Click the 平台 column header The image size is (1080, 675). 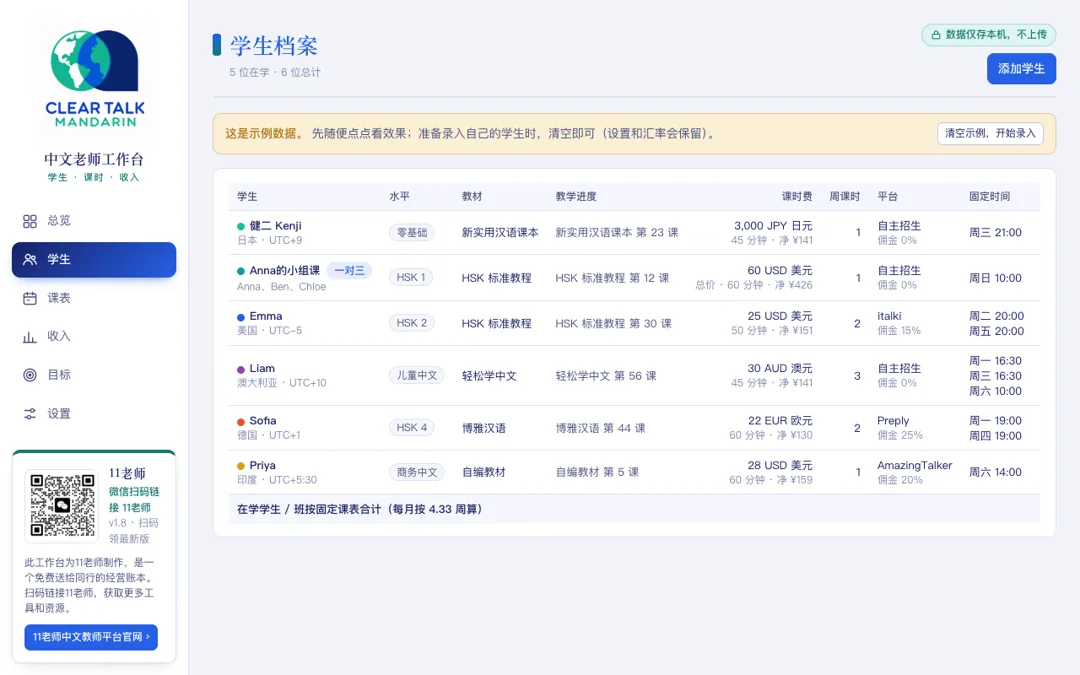click(x=887, y=197)
